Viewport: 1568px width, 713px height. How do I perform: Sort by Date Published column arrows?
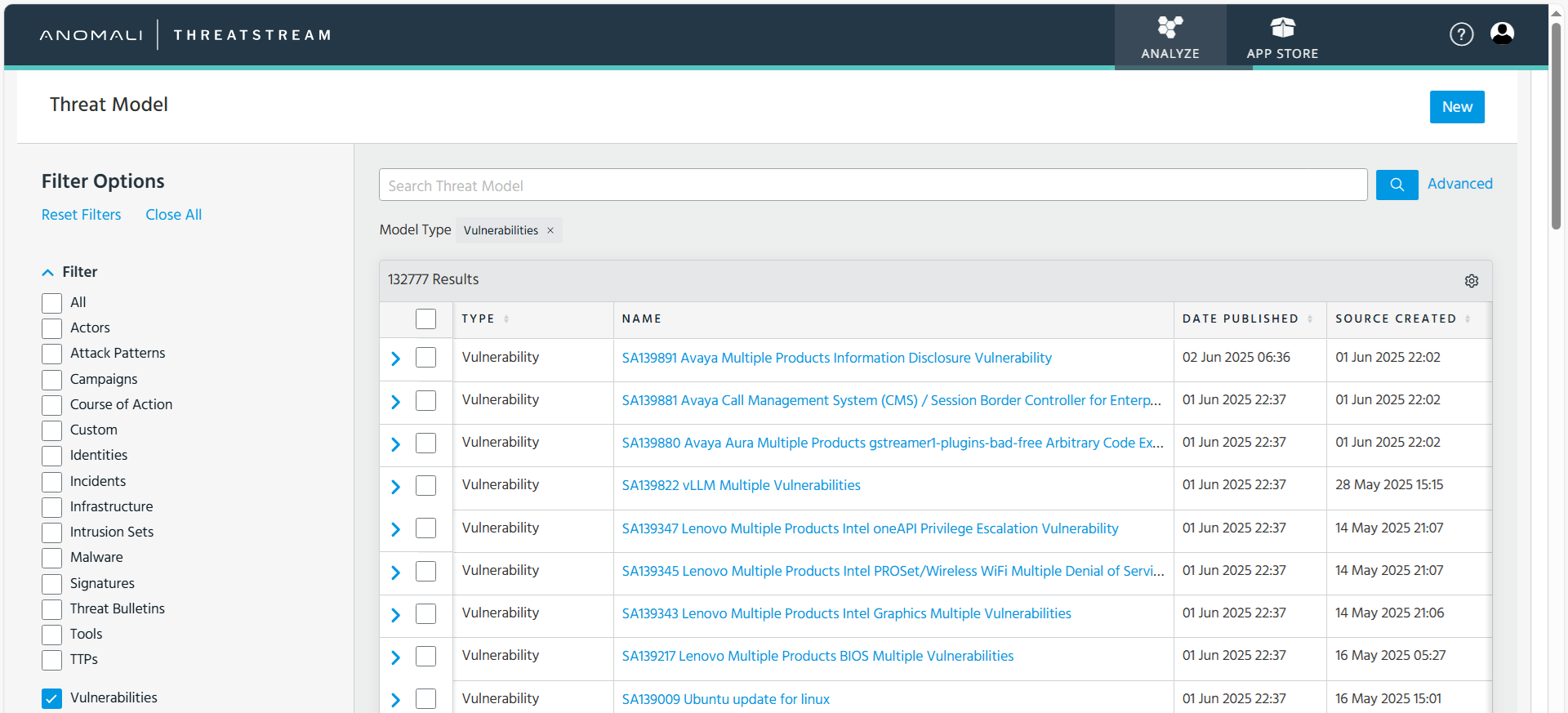click(x=1310, y=319)
